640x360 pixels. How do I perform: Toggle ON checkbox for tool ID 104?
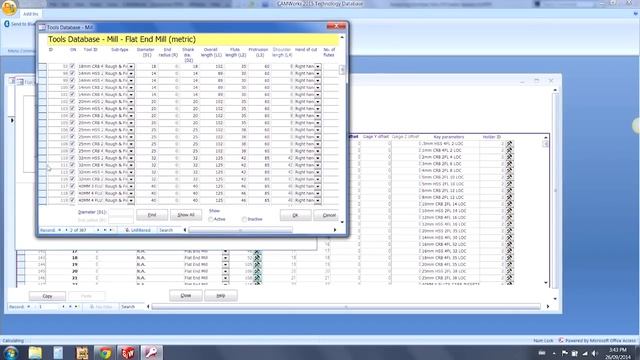click(x=72, y=116)
